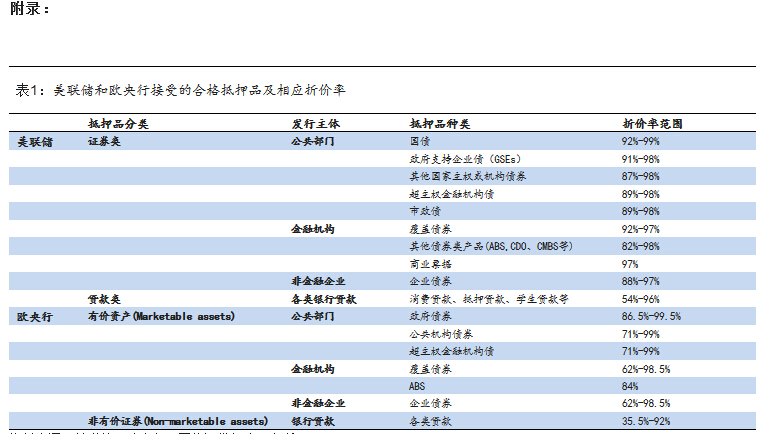The width and height of the screenshot is (761, 434).
Task: Select the table title beginning '表1：美联储和欧央行'
Action: click(180, 90)
